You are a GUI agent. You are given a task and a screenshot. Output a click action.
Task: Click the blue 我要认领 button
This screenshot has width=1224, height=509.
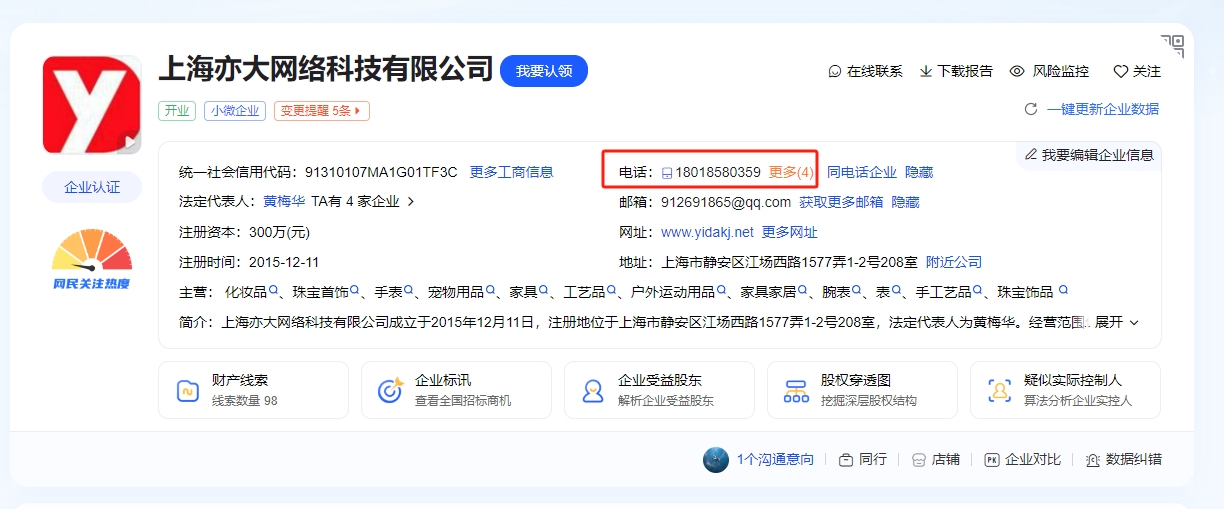pyautogui.click(x=544, y=71)
